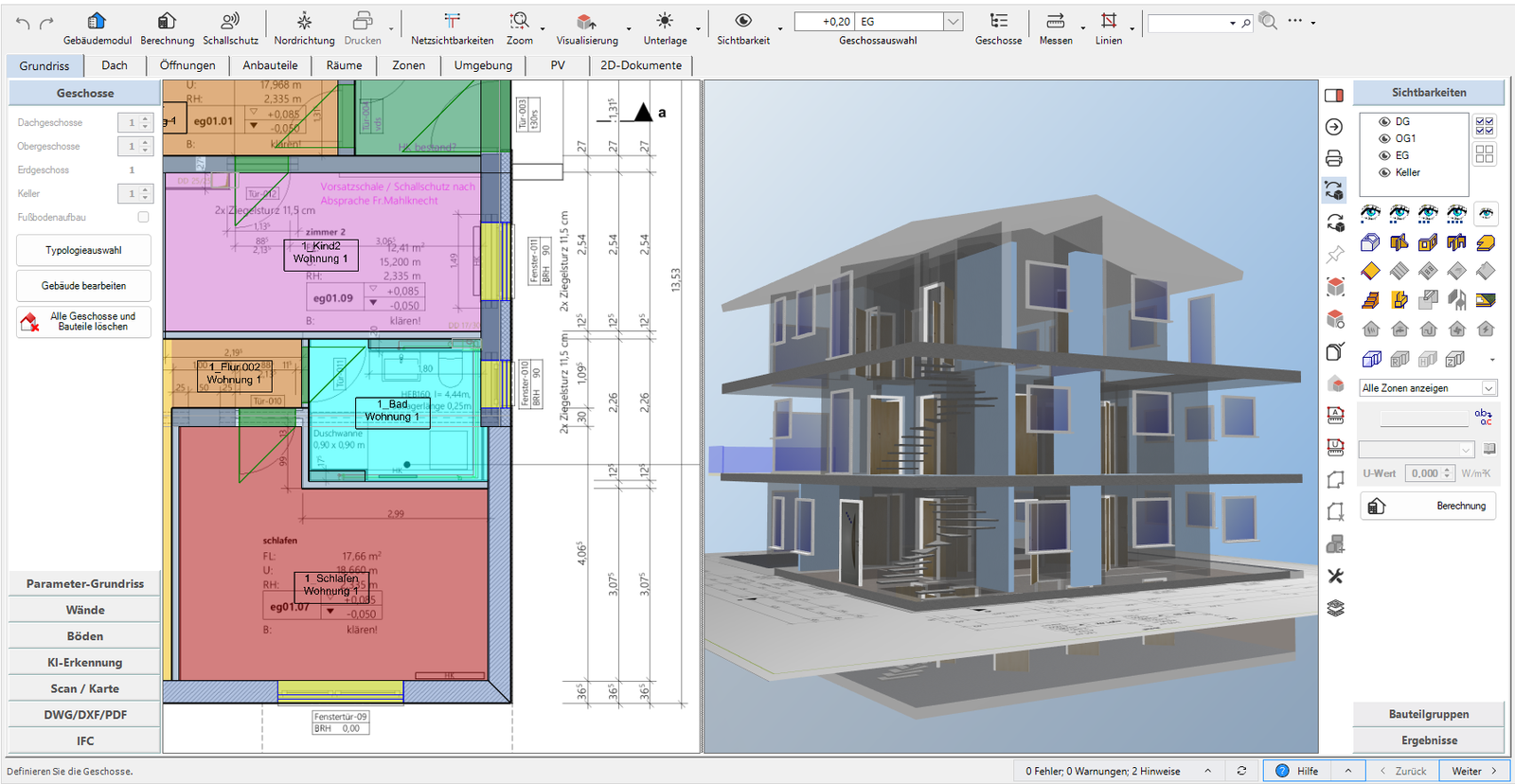
Task: Open the Geschosse toolbar tool
Action: (x=998, y=28)
